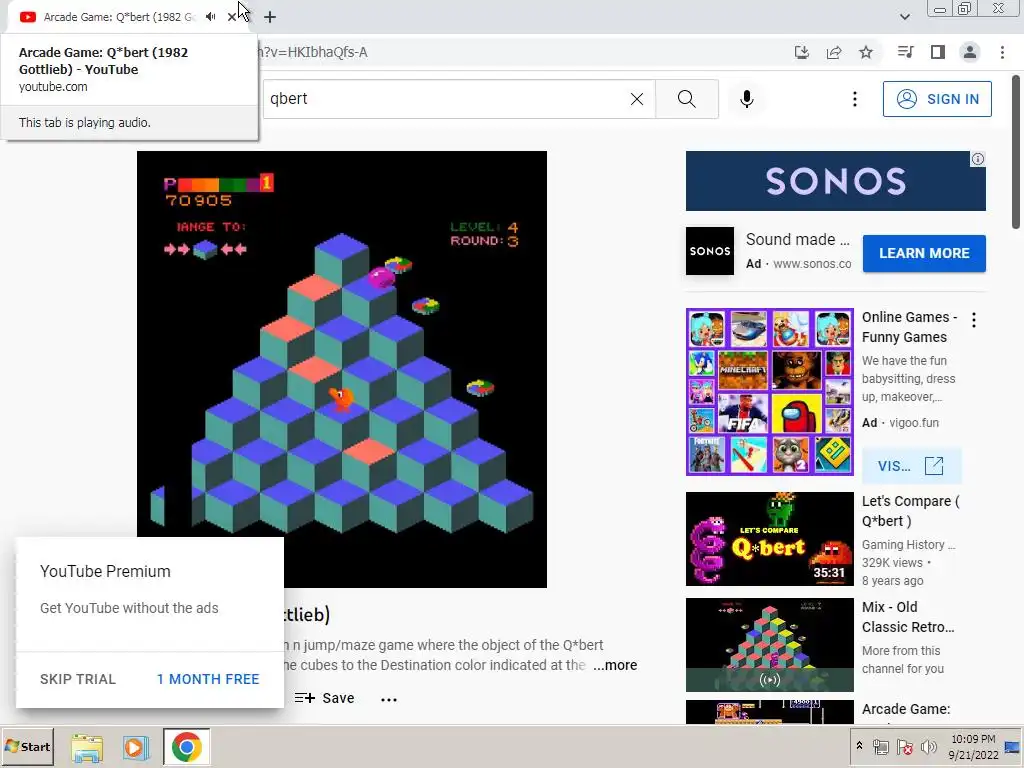
Task: Click the Show desktop icon at the tray edge
Action: [1013, 747]
